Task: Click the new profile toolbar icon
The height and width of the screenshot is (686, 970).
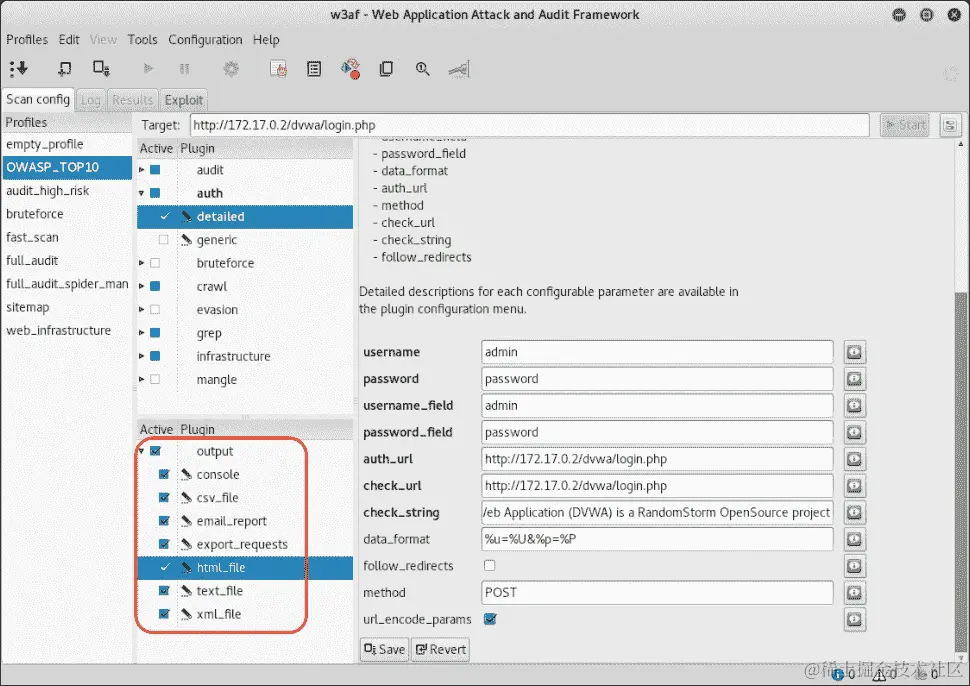Action: [x=64, y=68]
